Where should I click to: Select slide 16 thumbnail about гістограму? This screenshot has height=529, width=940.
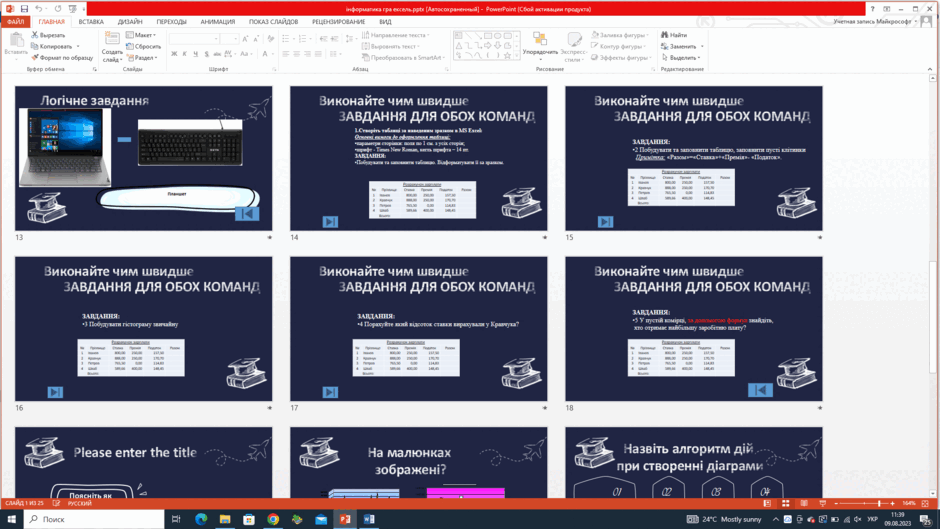click(143, 329)
